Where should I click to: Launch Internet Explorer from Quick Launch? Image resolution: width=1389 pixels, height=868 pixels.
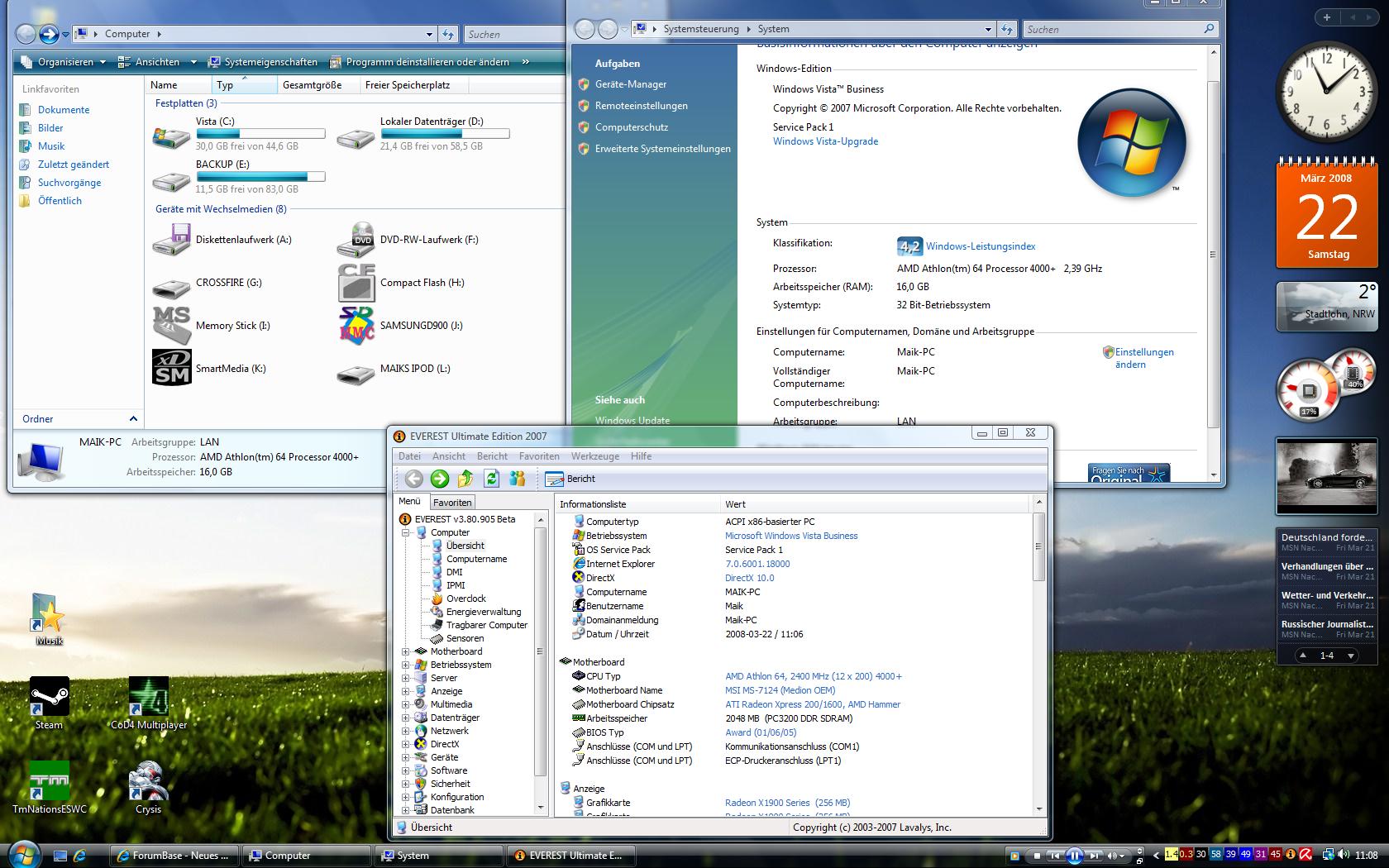(x=80, y=856)
